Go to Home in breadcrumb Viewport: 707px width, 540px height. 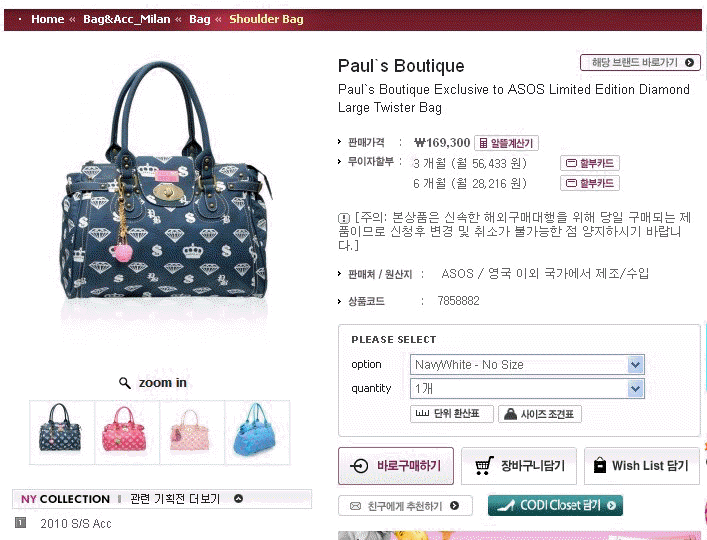[47, 19]
